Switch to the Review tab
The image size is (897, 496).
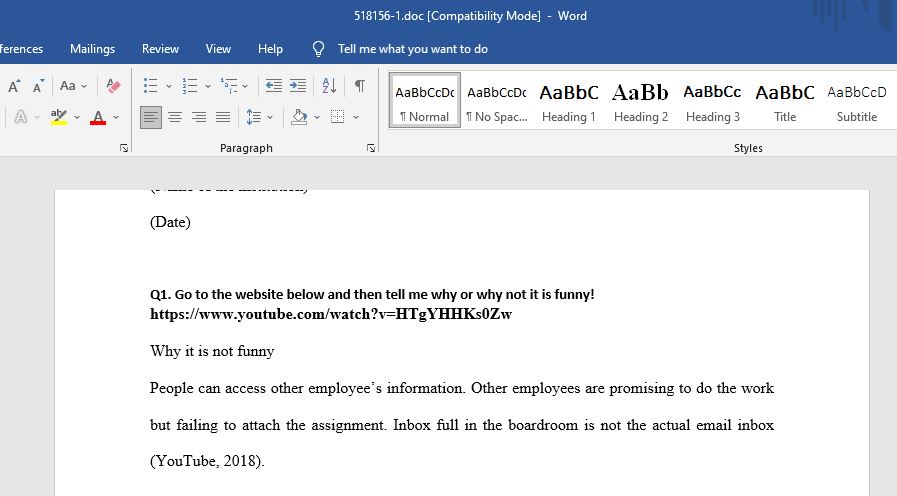[160, 49]
